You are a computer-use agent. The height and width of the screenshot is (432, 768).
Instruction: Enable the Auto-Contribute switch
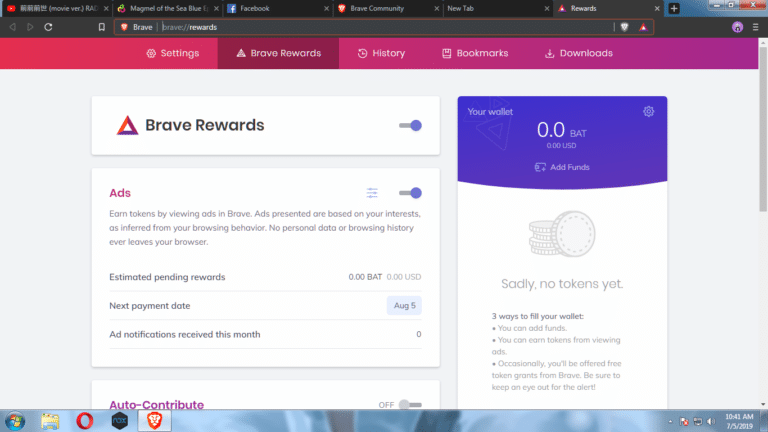pos(410,405)
